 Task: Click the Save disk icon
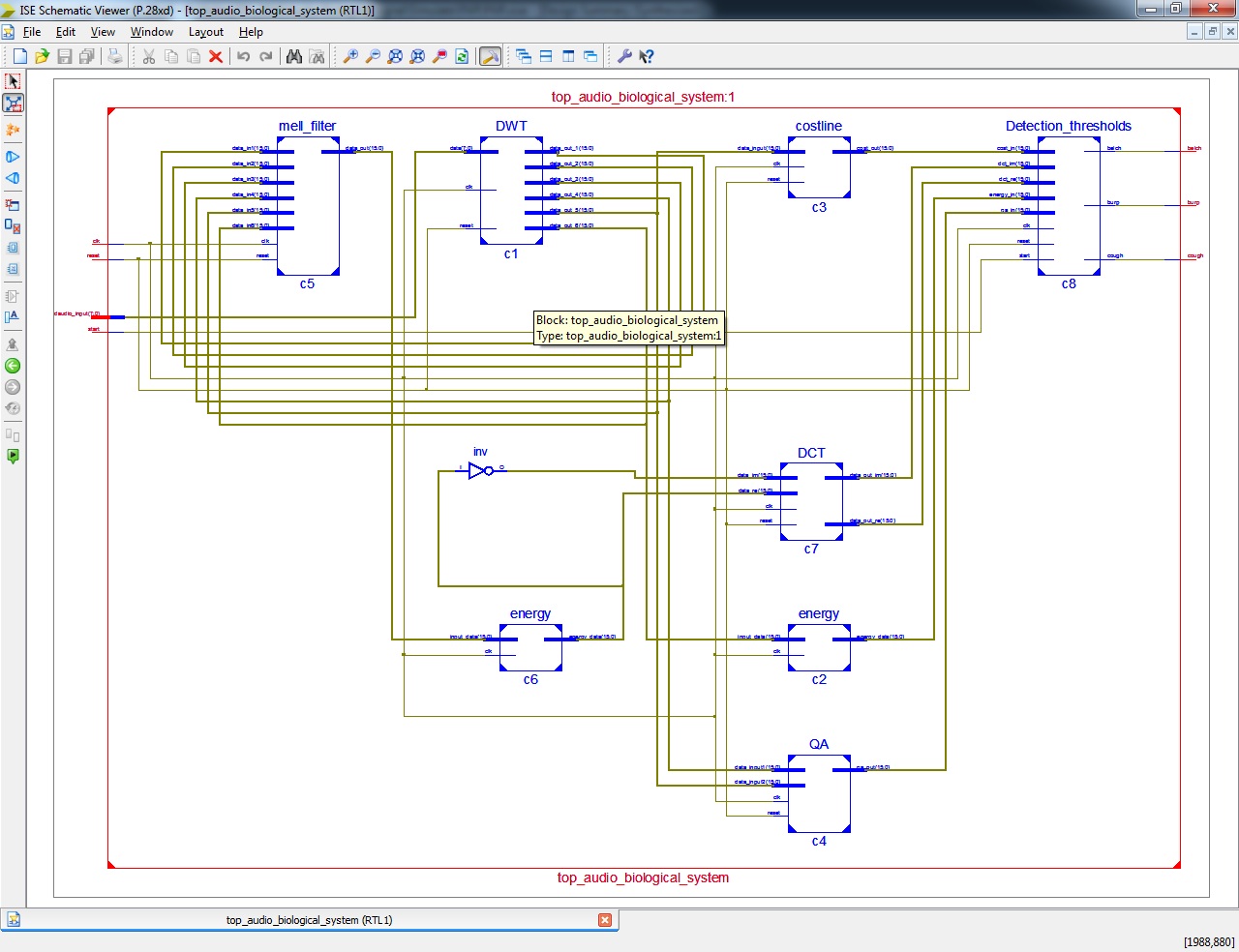pos(65,57)
